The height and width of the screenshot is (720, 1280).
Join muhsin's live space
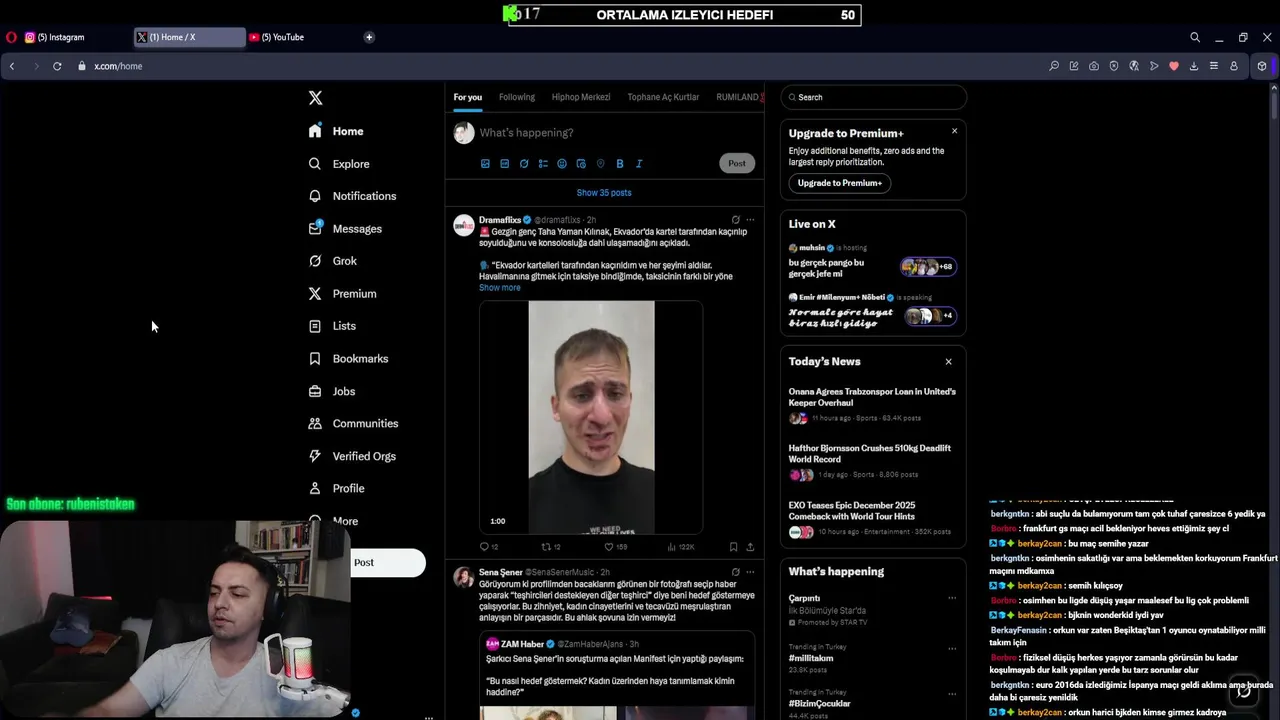[x=872, y=263]
